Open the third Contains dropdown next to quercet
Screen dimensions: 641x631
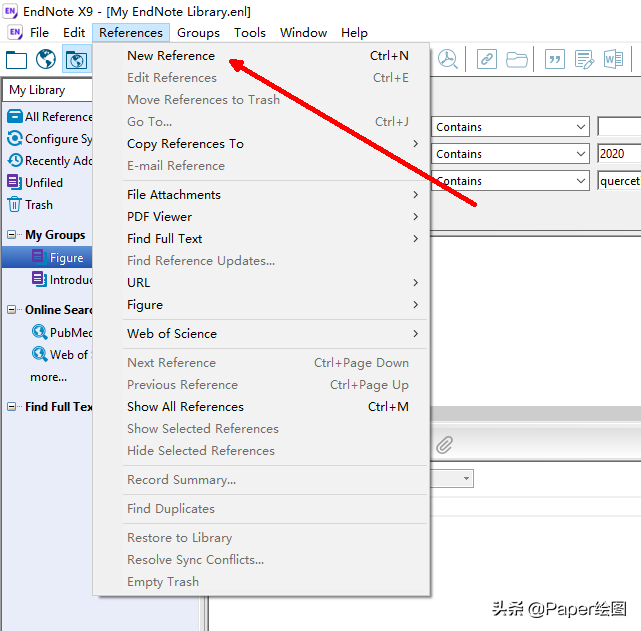(x=510, y=181)
